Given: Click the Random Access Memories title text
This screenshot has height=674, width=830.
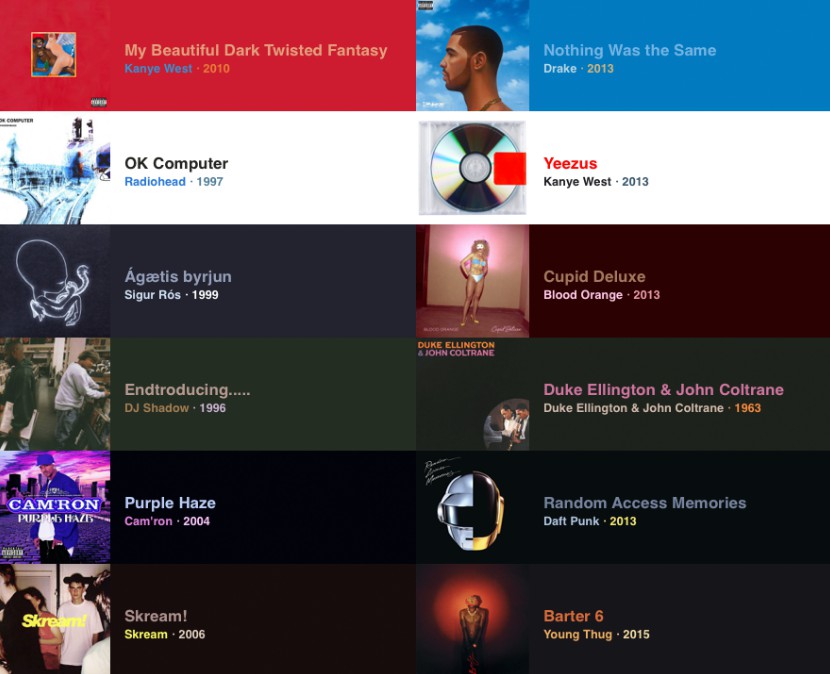Looking at the screenshot, I should point(645,503).
